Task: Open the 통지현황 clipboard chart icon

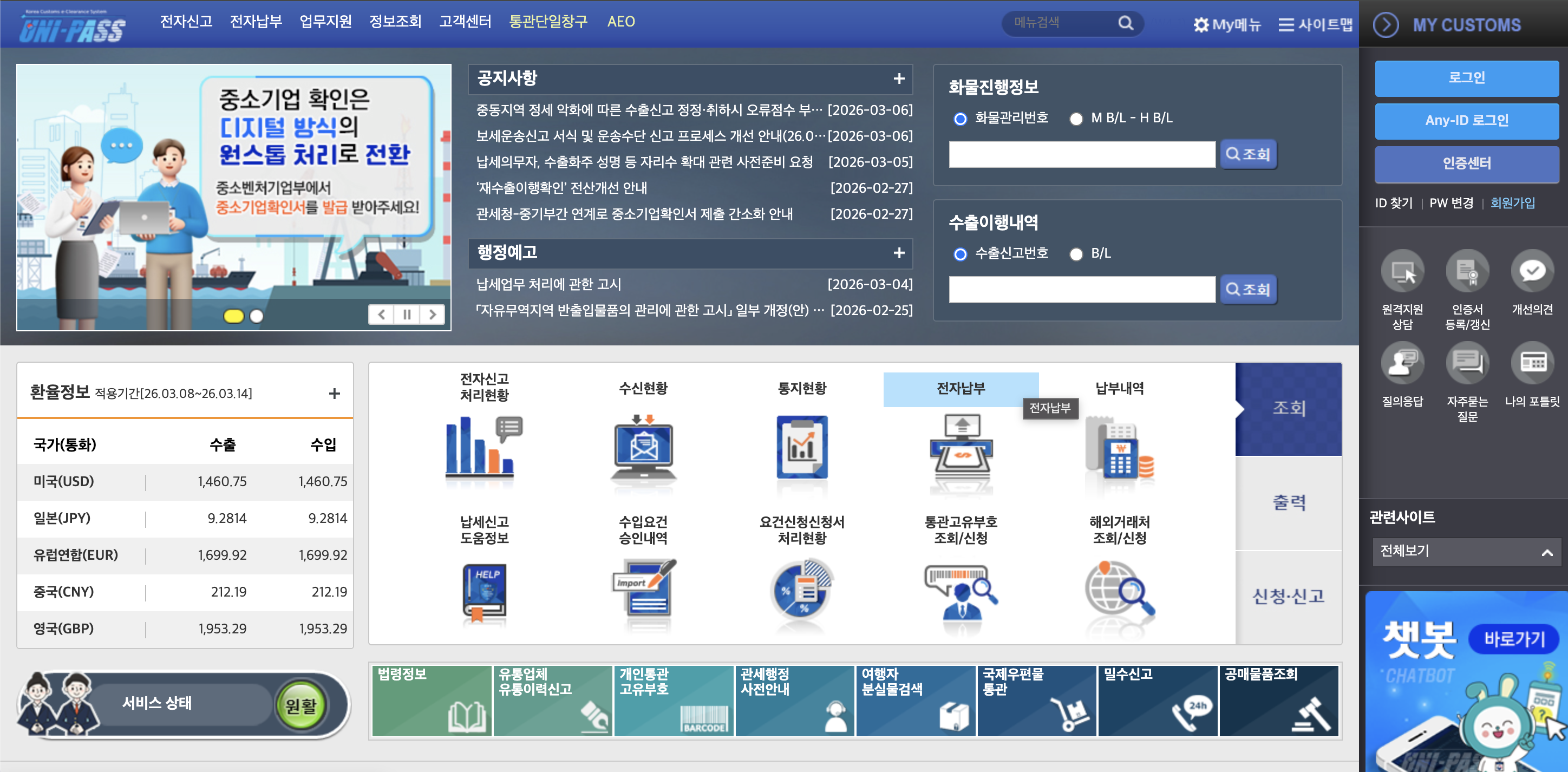Action: tap(802, 448)
